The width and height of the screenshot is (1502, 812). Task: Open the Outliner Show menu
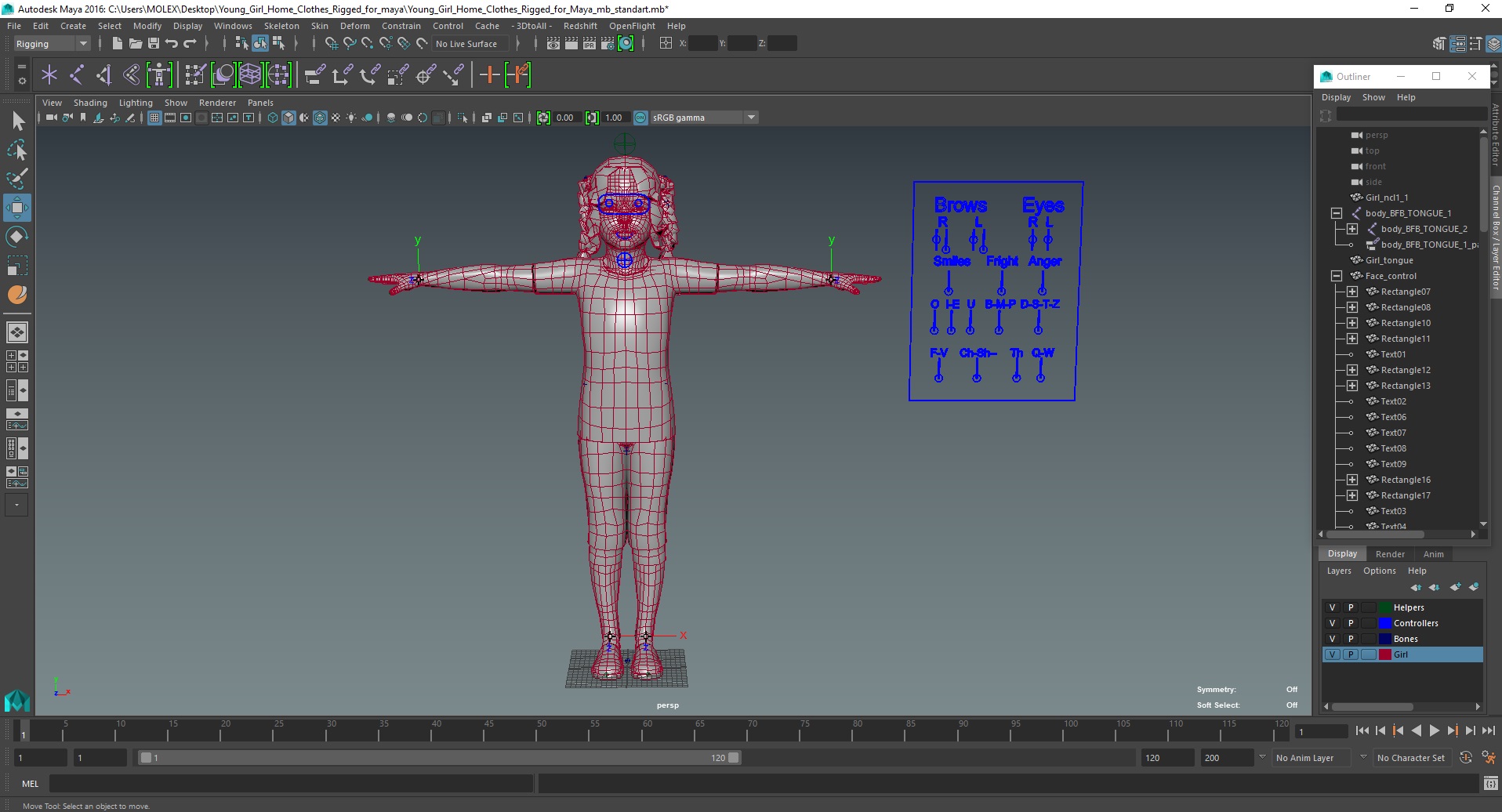[x=1373, y=97]
